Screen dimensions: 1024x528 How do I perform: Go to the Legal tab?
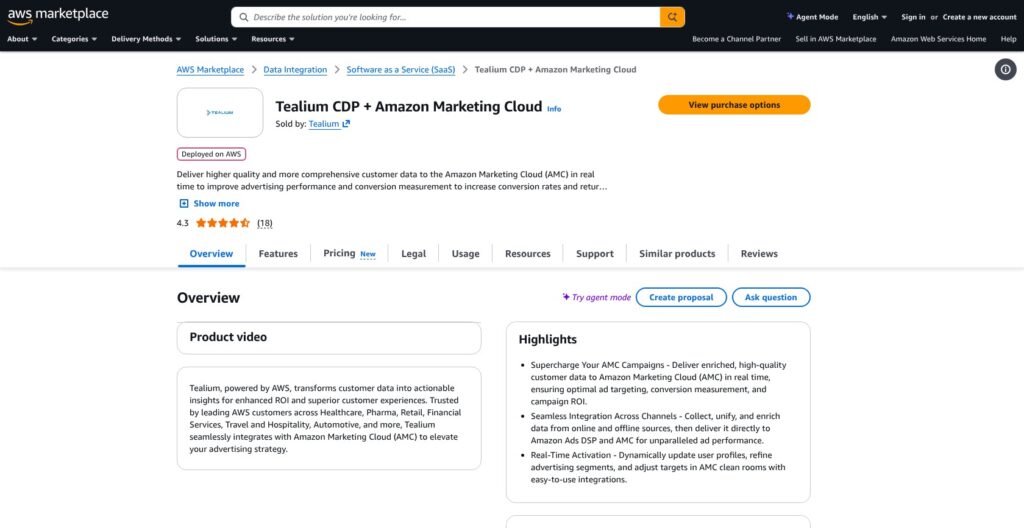413,254
